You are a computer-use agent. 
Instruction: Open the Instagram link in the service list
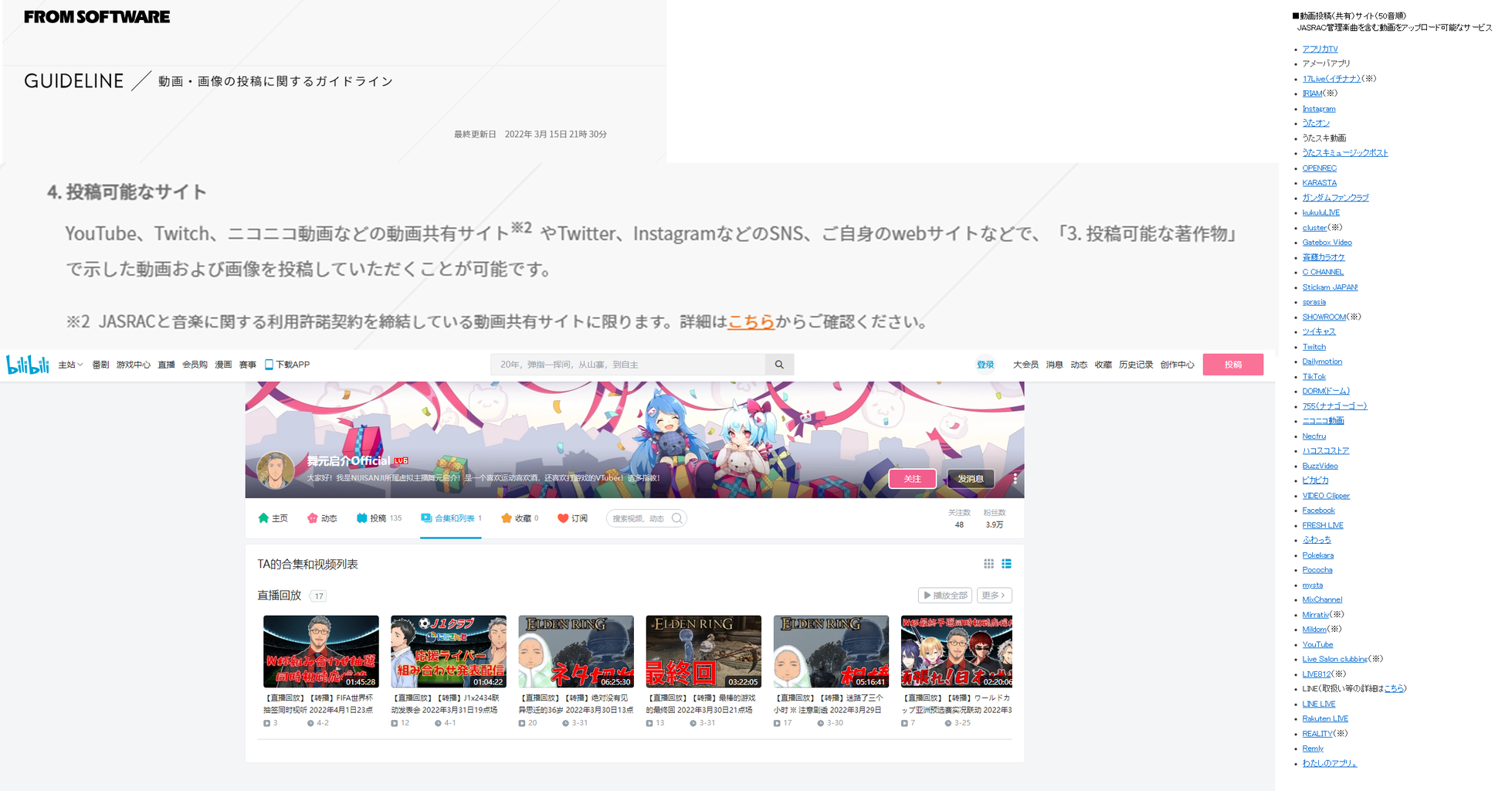[1319, 109]
